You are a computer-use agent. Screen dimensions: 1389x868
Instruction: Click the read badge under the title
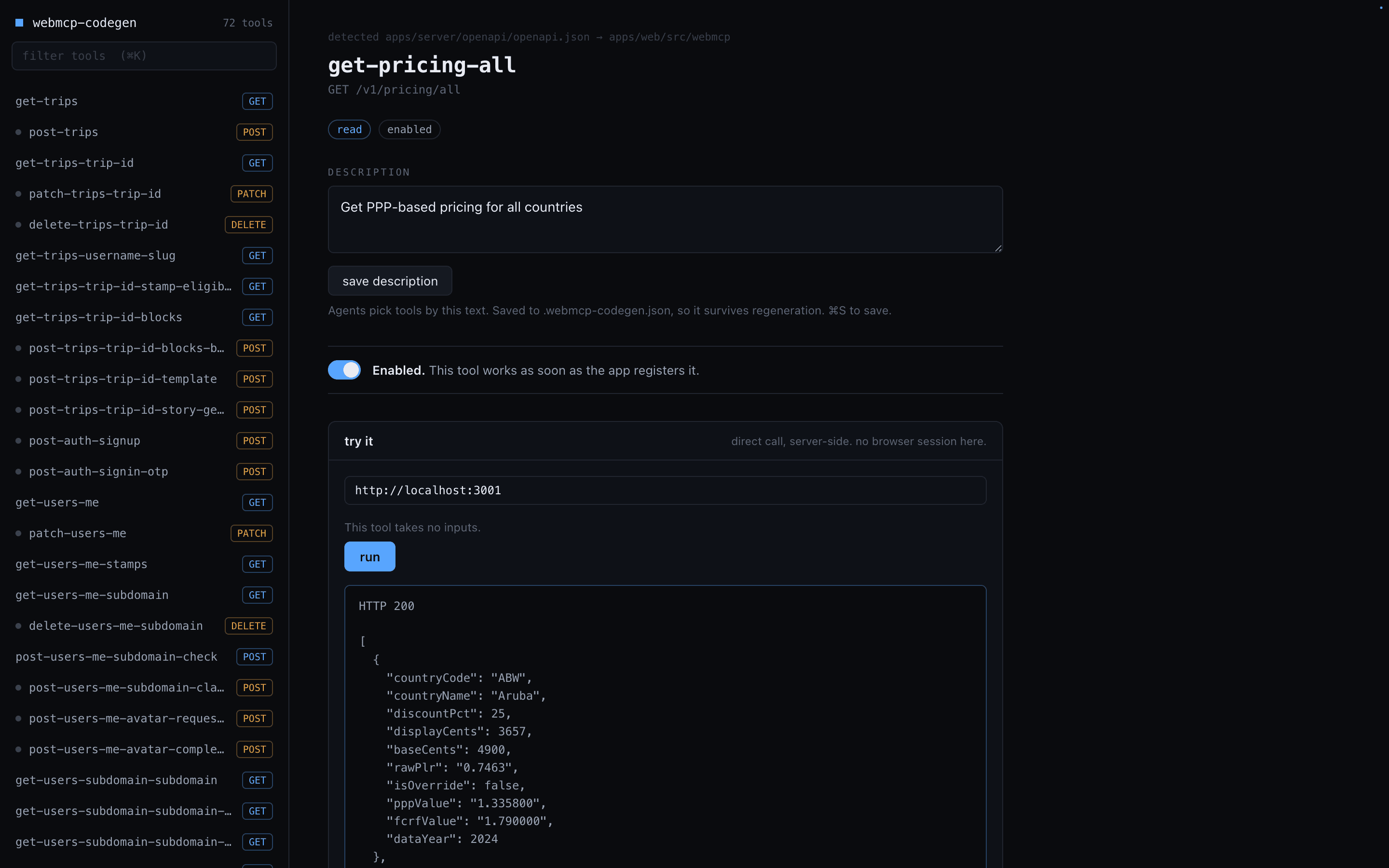pos(349,130)
